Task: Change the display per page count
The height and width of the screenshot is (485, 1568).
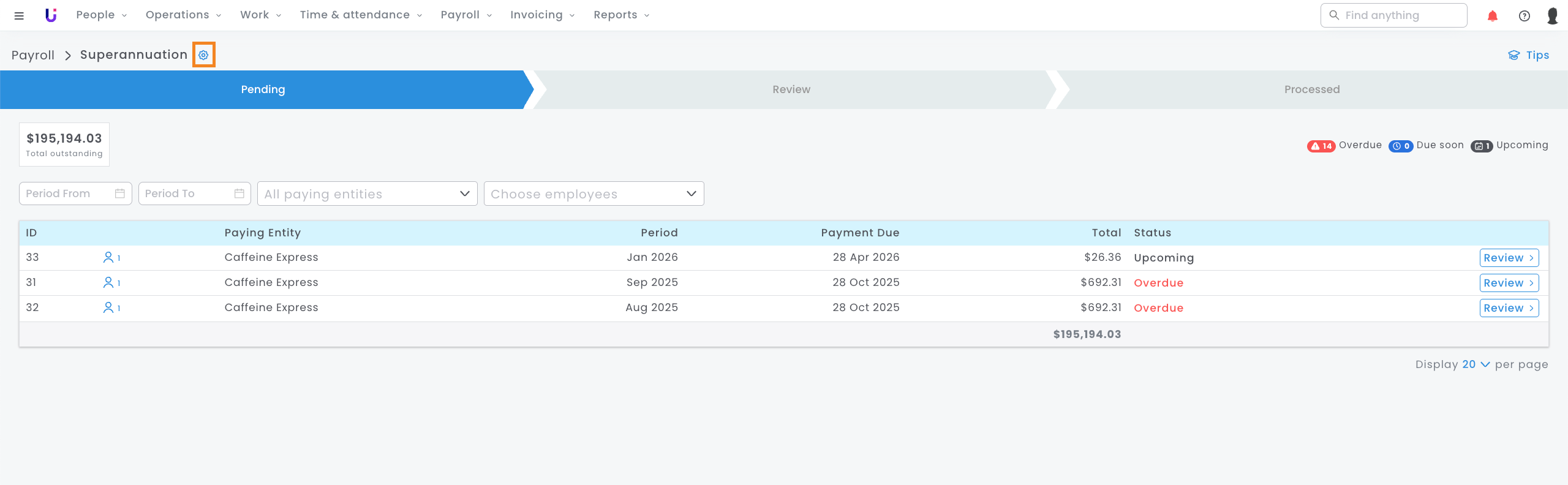Action: tap(1476, 364)
